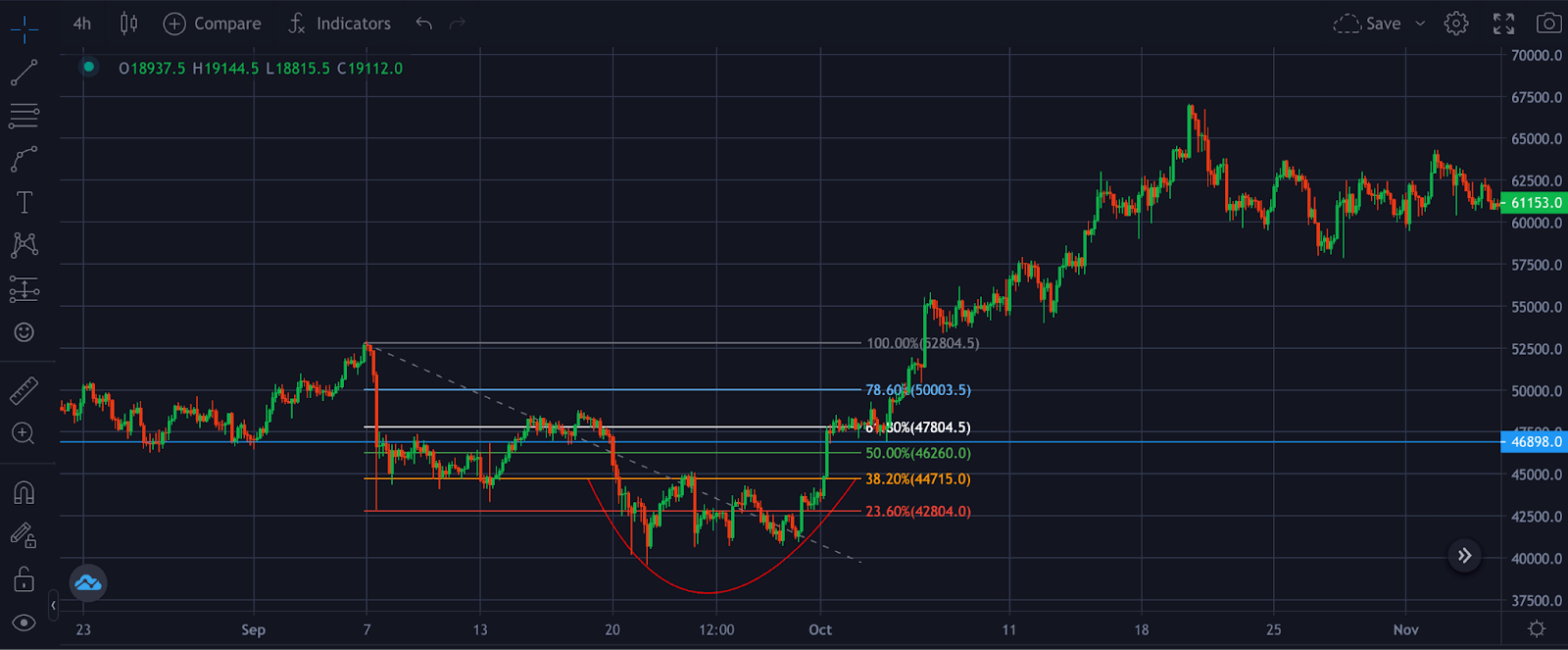Click Compare in the top toolbar
The image size is (1568, 650).
pos(213,24)
